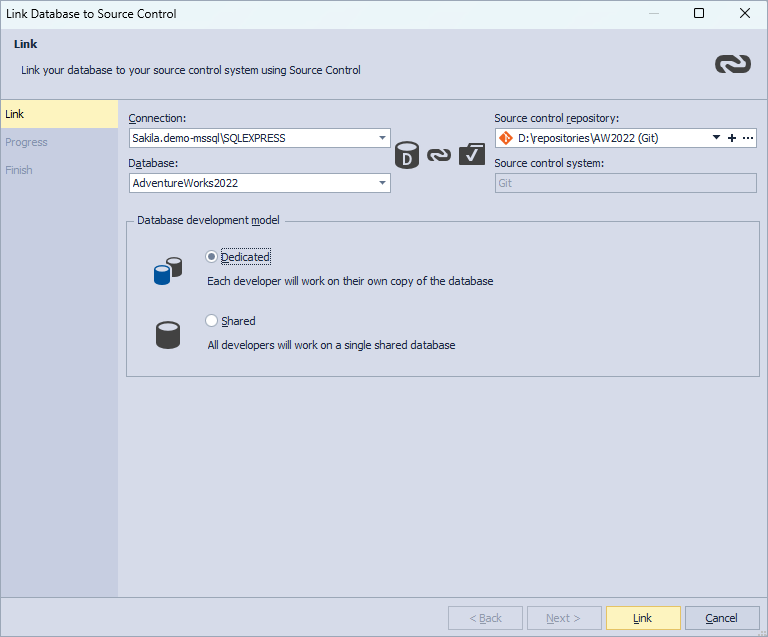The height and width of the screenshot is (637, 768).
Task: Click the Link button
Action: pyautogui.click(x=643, y=618)
